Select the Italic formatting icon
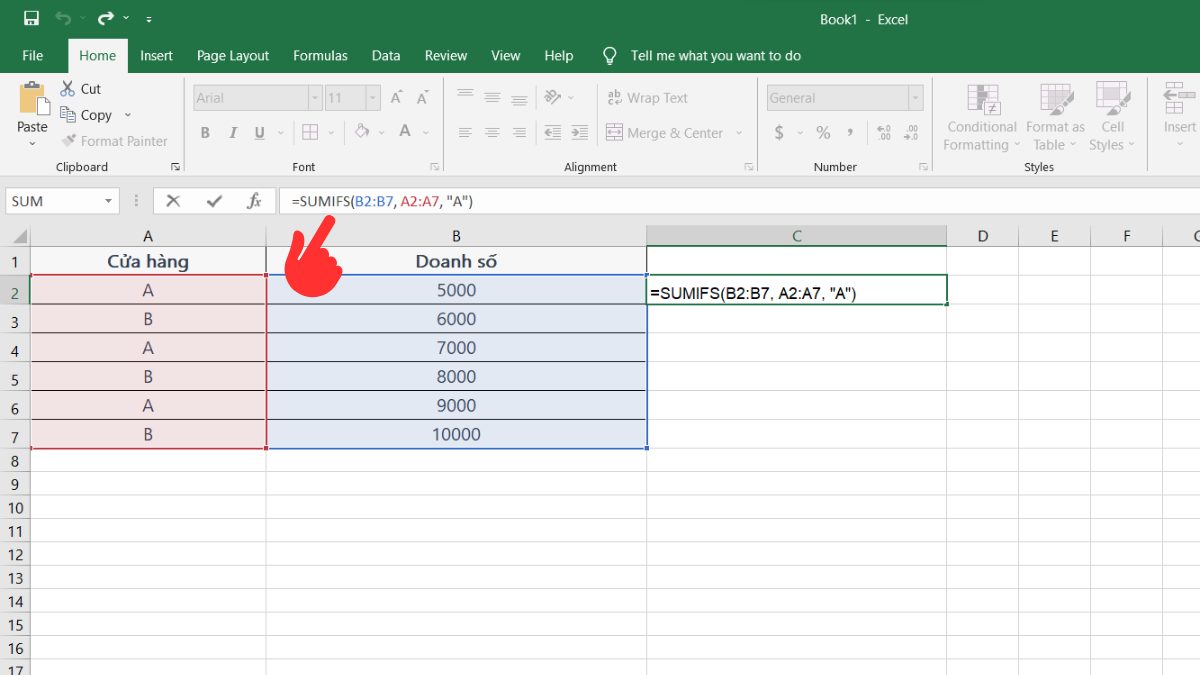Screen dimensions: 1200x675 pos(233,133)
